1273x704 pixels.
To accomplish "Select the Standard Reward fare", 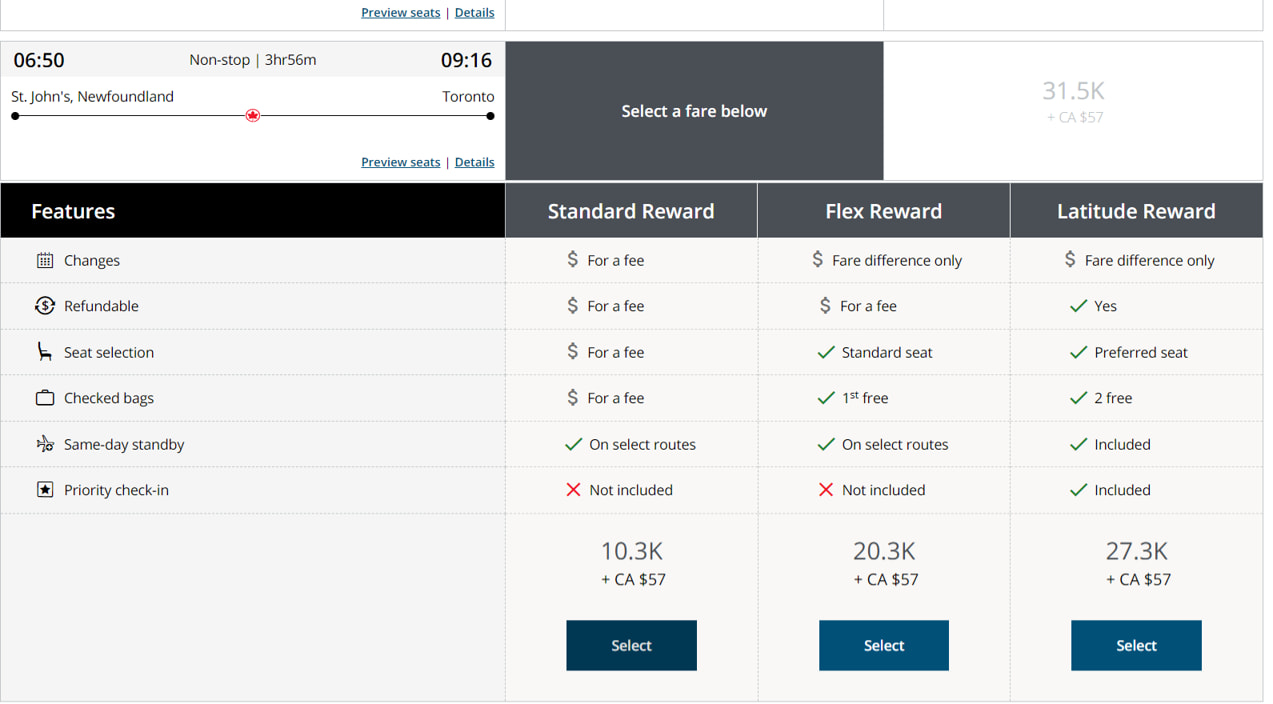I will pos(631,645).
